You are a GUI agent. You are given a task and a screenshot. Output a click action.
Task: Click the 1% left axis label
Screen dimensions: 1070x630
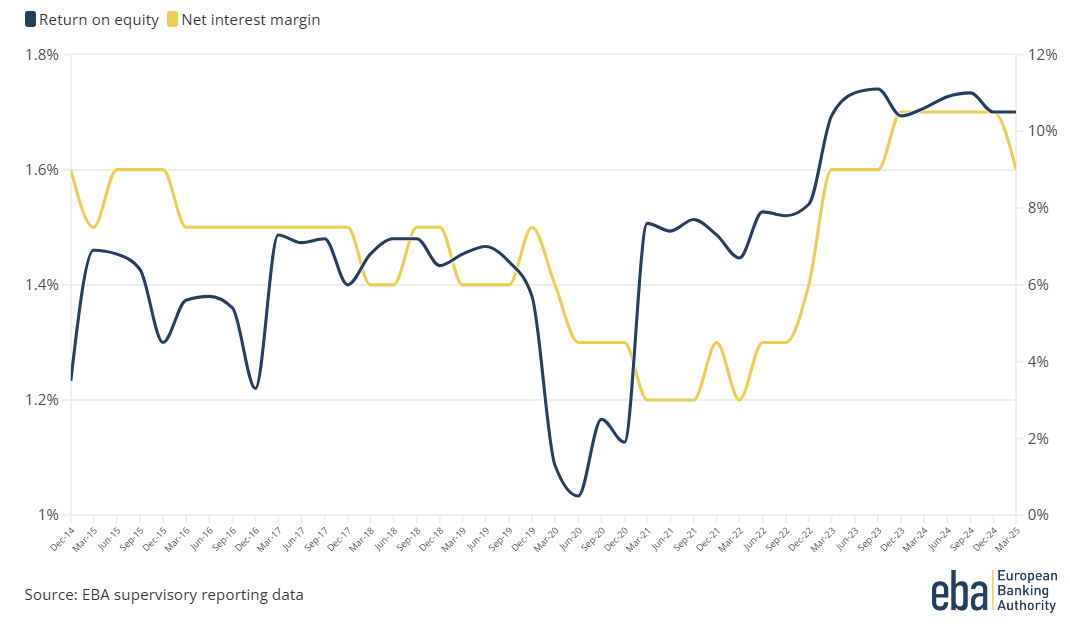[x=50, y=515]
